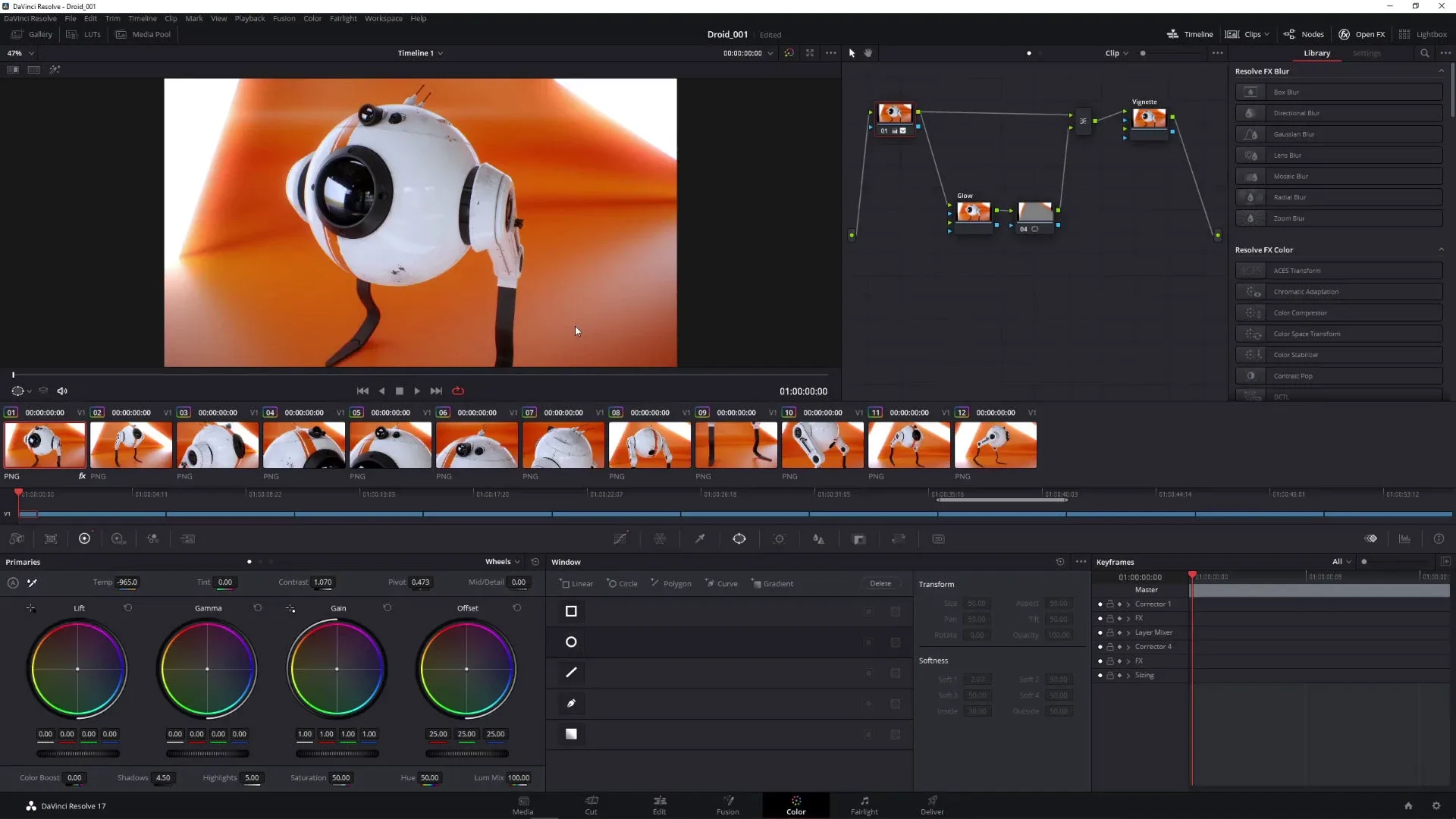Add a Gradient window
This screenshot has height=819, width=1456.
coord(772,583)
